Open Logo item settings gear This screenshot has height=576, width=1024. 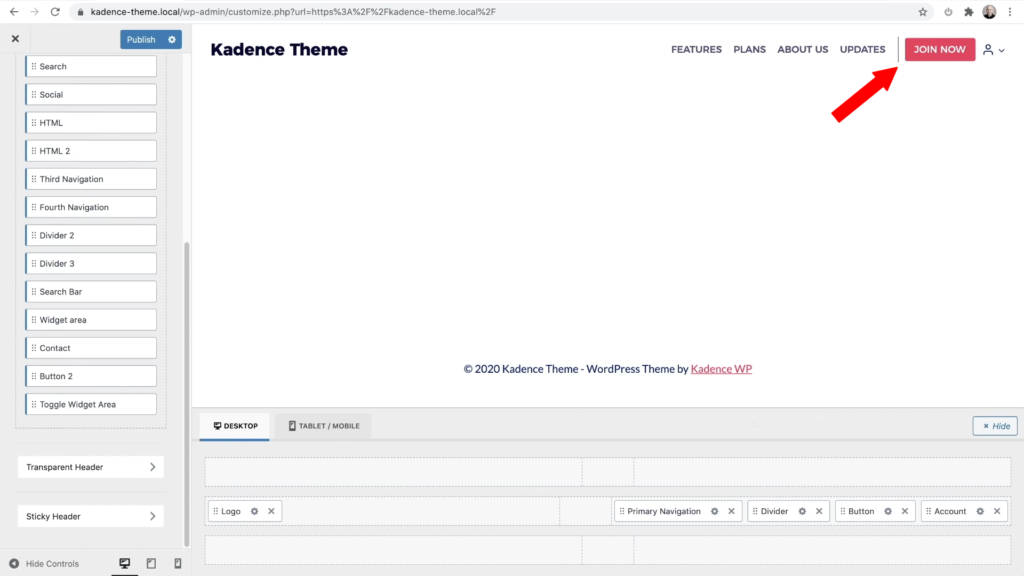[255, 511]
